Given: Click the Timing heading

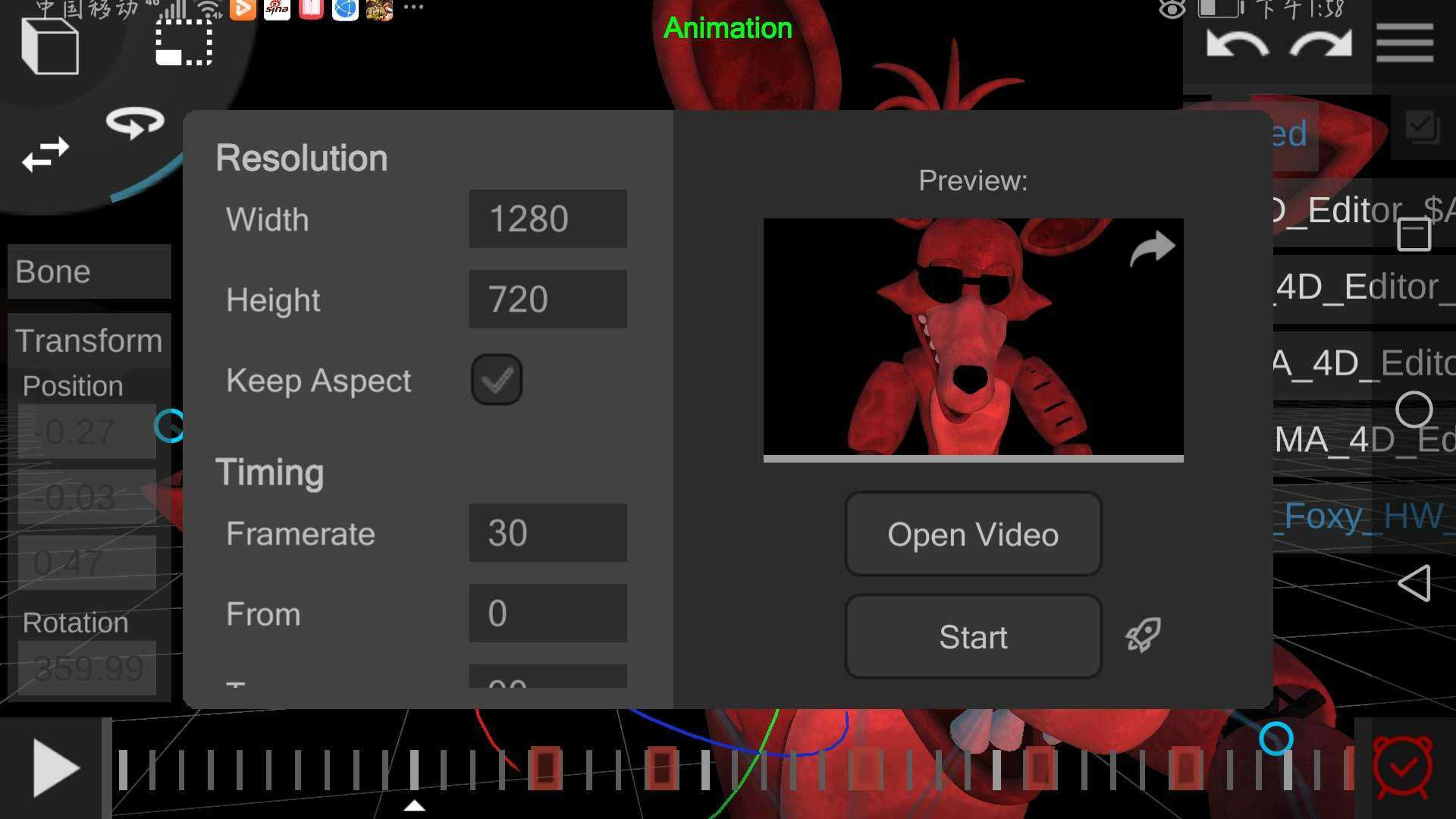Looking at the screenshot, I should (270, 472).
